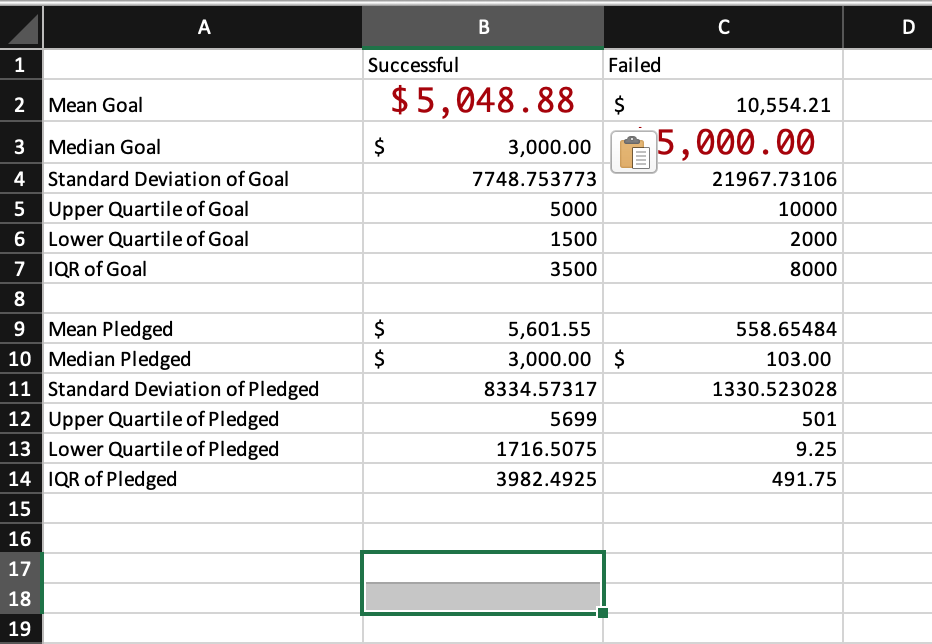Screen dimensions: 932x644
Task: Click the red $5,048.88 value cell
Action: click(482, 102)
